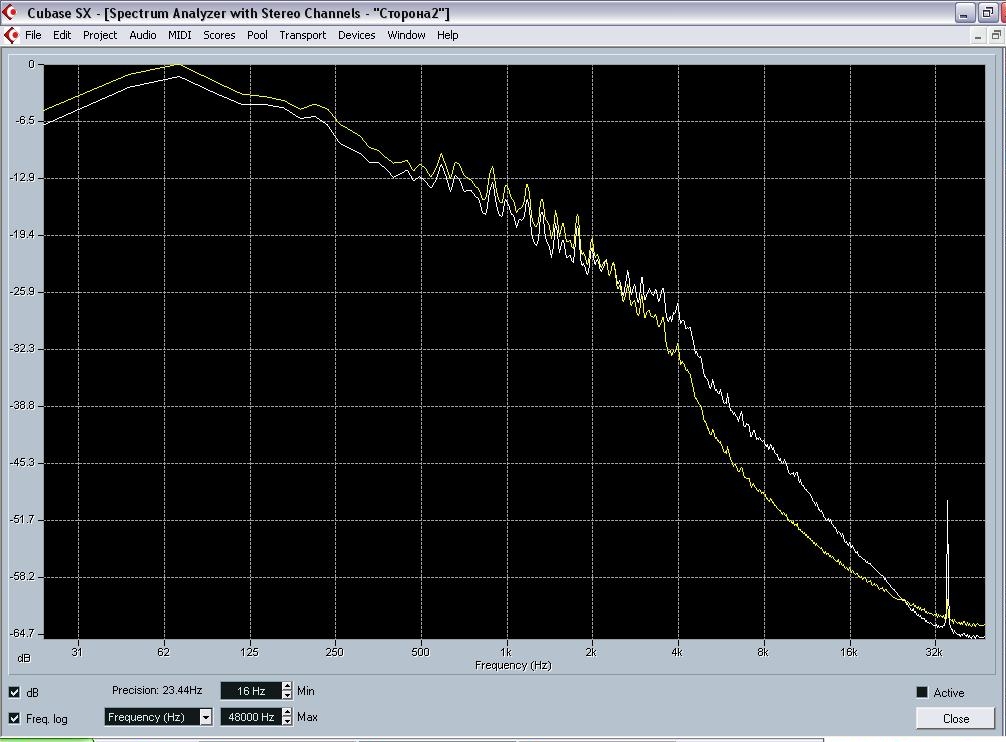Restore the inner Spectrum Analyzer window
This screenshot has height=742, width=1006.
[996, 35]
